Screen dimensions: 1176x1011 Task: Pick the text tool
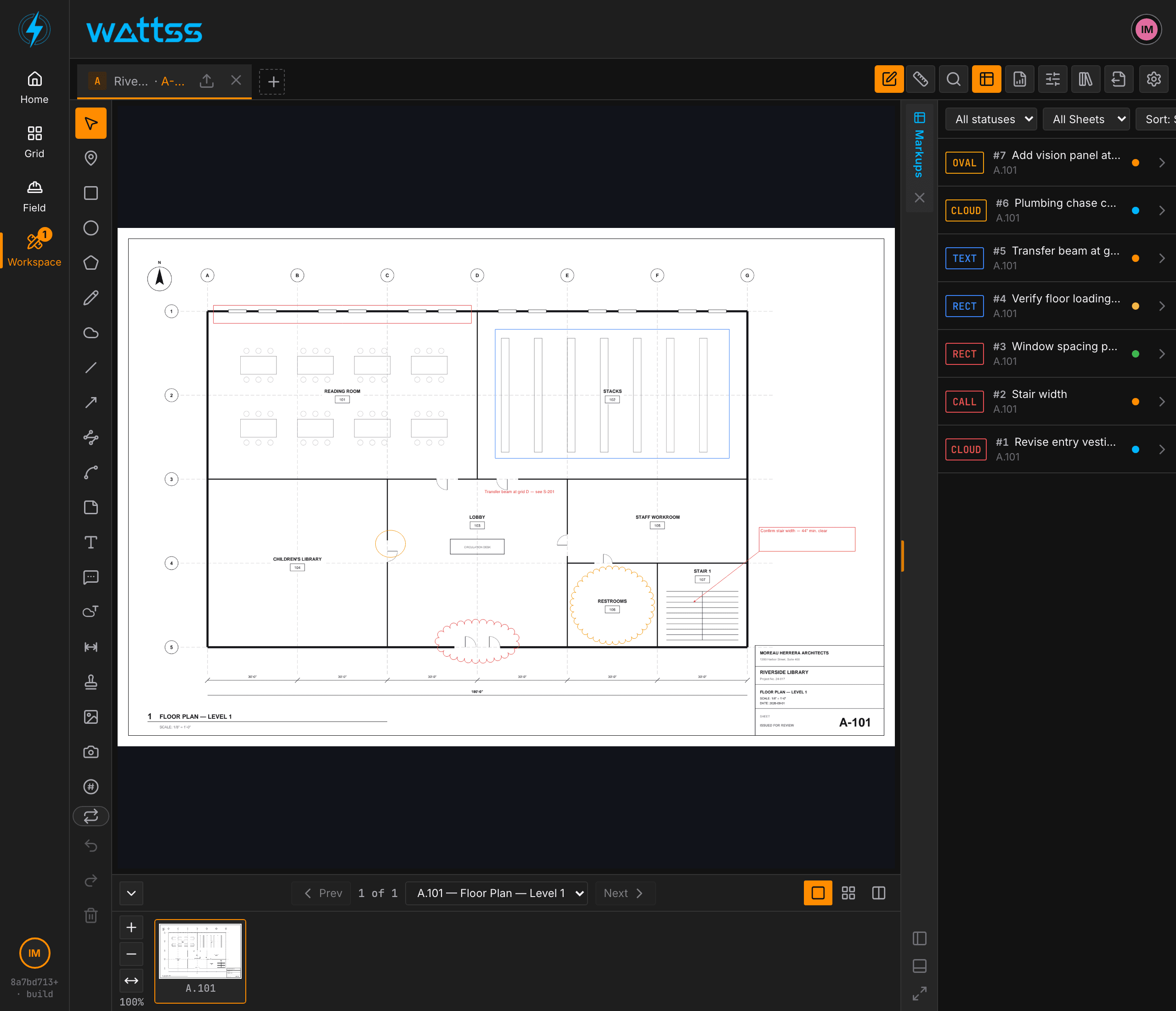(x=91, y=542)
